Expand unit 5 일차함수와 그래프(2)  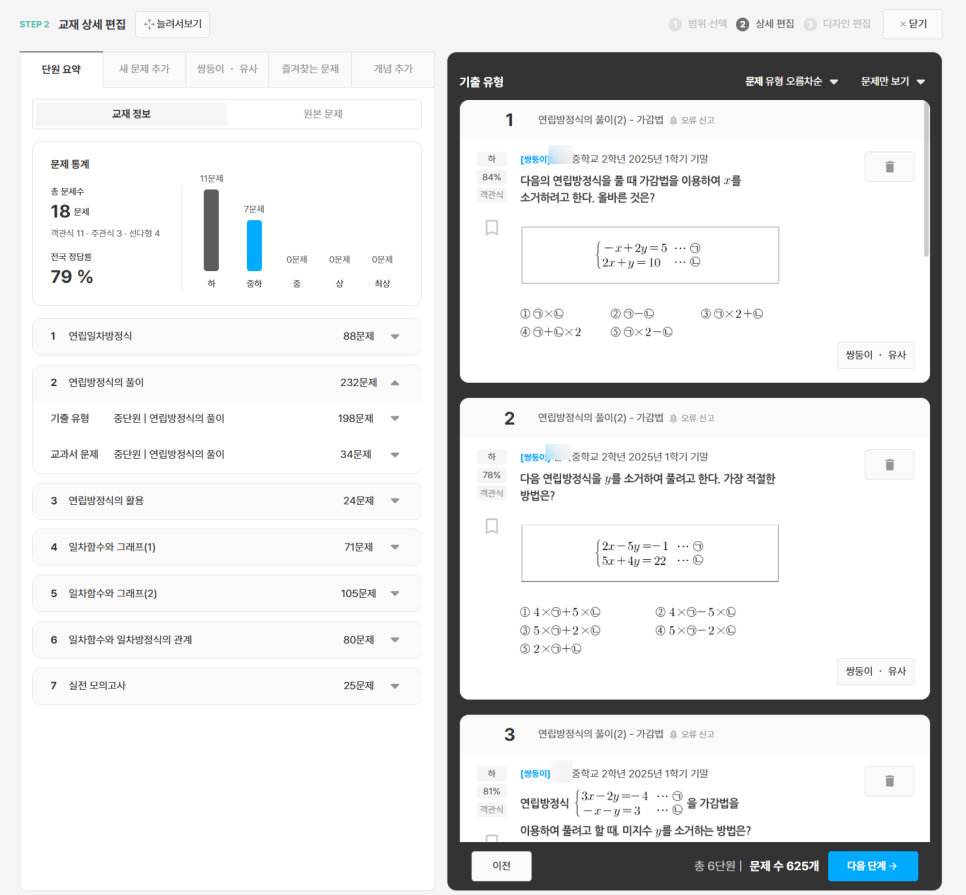227,593
